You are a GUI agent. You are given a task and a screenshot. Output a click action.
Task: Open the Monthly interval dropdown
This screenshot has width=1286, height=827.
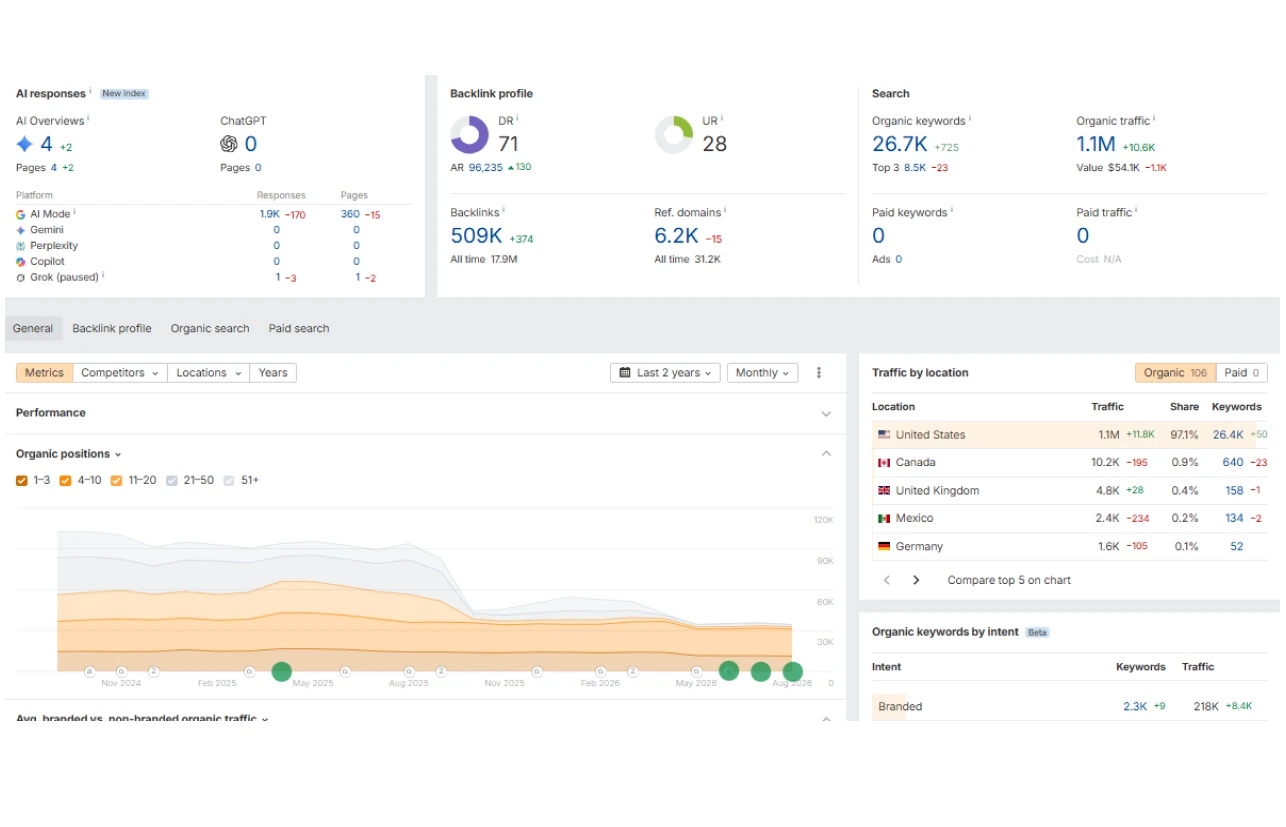coord(762,373)
